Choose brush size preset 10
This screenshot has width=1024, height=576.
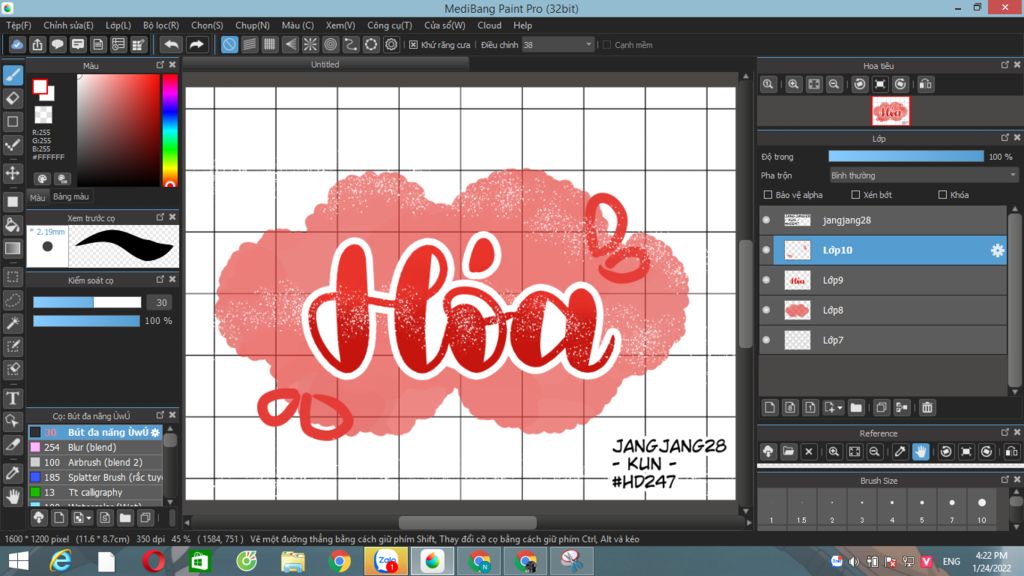pos(982,509)
